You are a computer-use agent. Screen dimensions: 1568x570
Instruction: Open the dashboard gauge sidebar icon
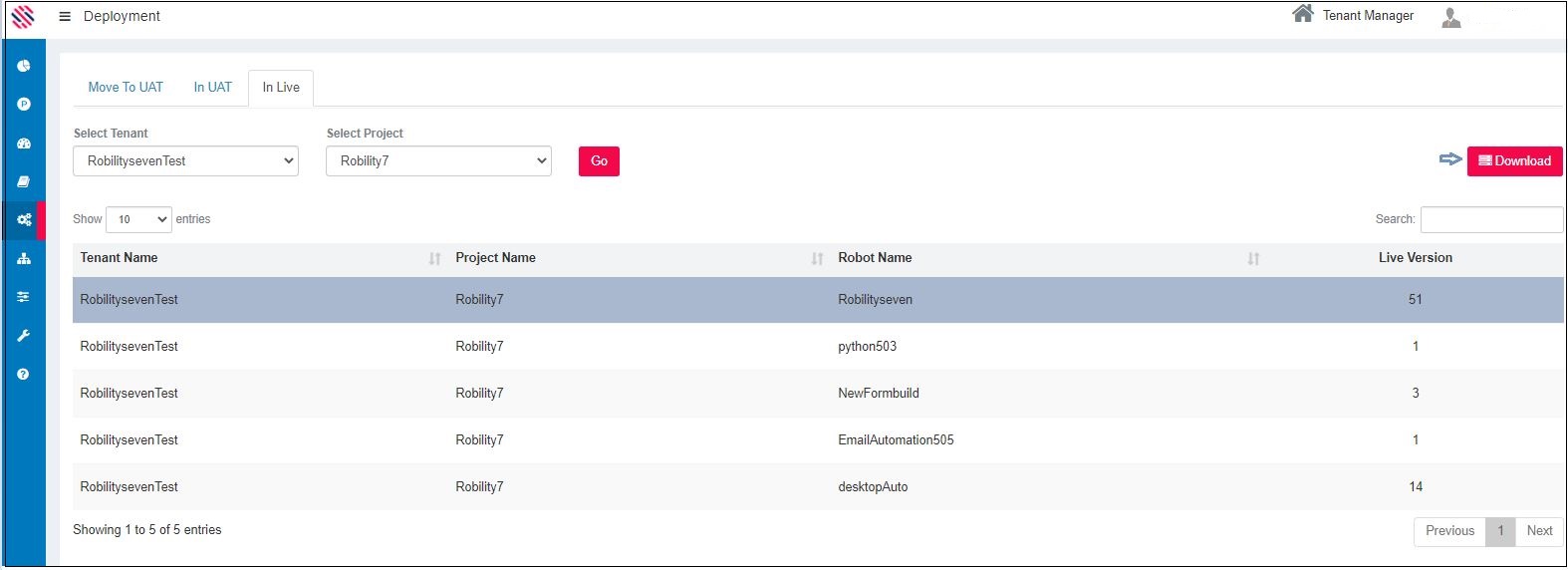pos(24,143)
